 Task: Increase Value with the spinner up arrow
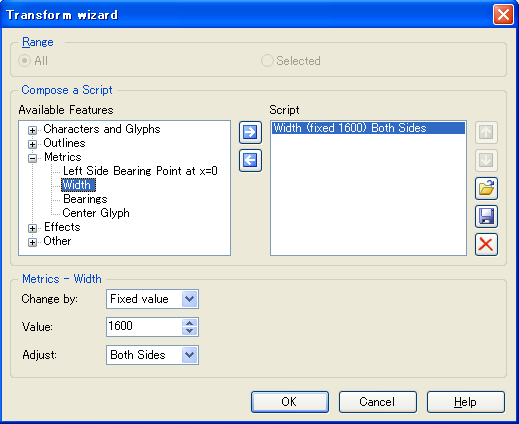190,323
